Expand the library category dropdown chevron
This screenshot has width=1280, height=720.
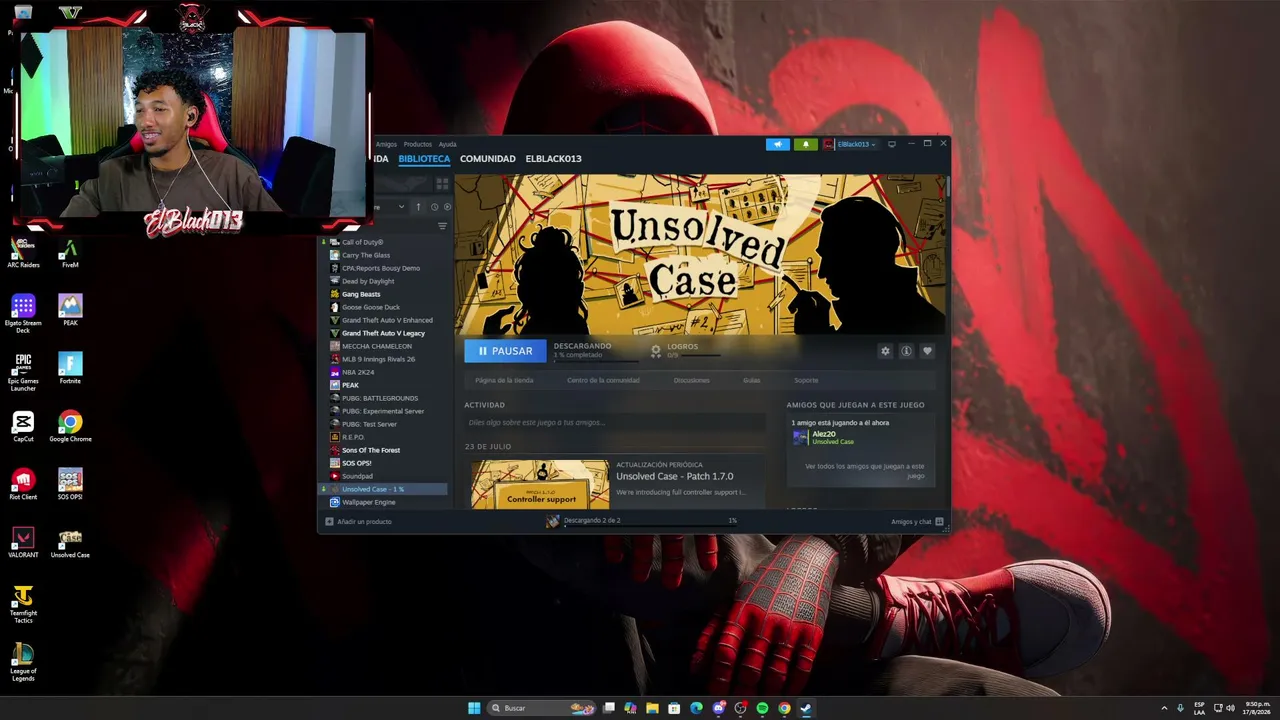pos(401,207)
